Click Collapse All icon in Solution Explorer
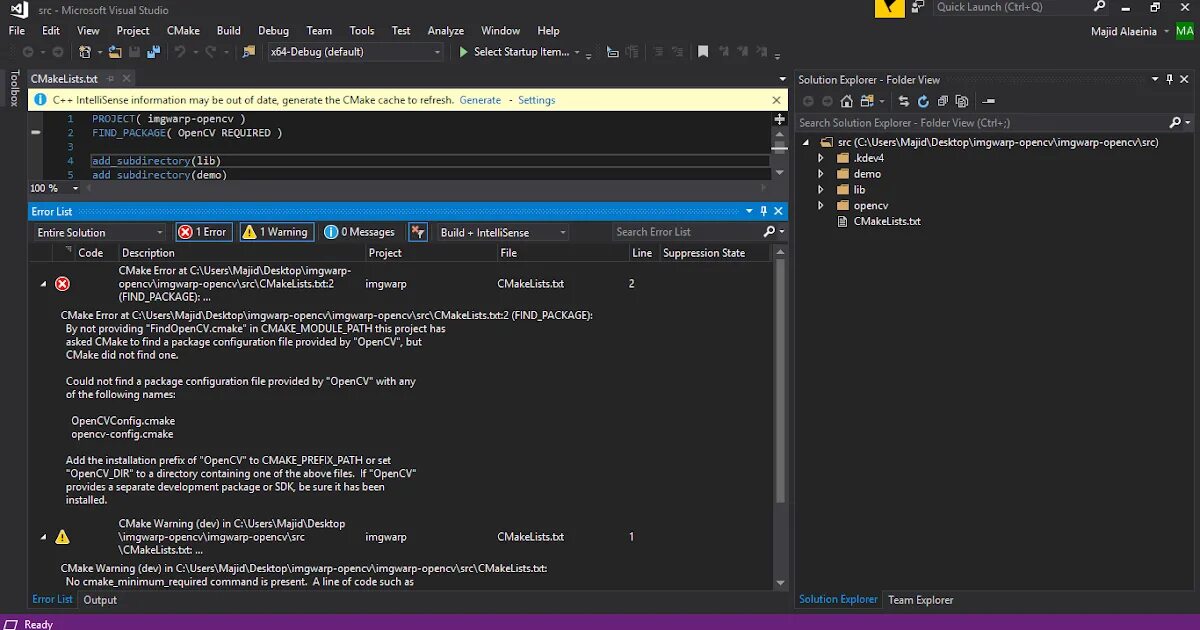Screen dimensions: 1200x630 (942, 101)
